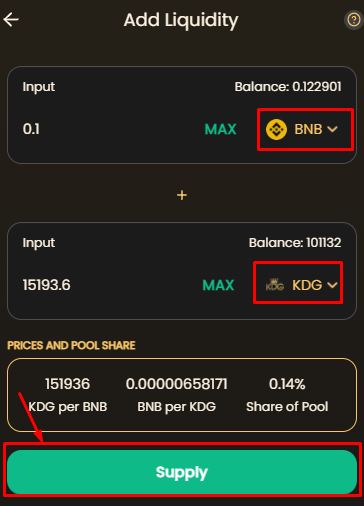Click the Supply button

point(182,472)
